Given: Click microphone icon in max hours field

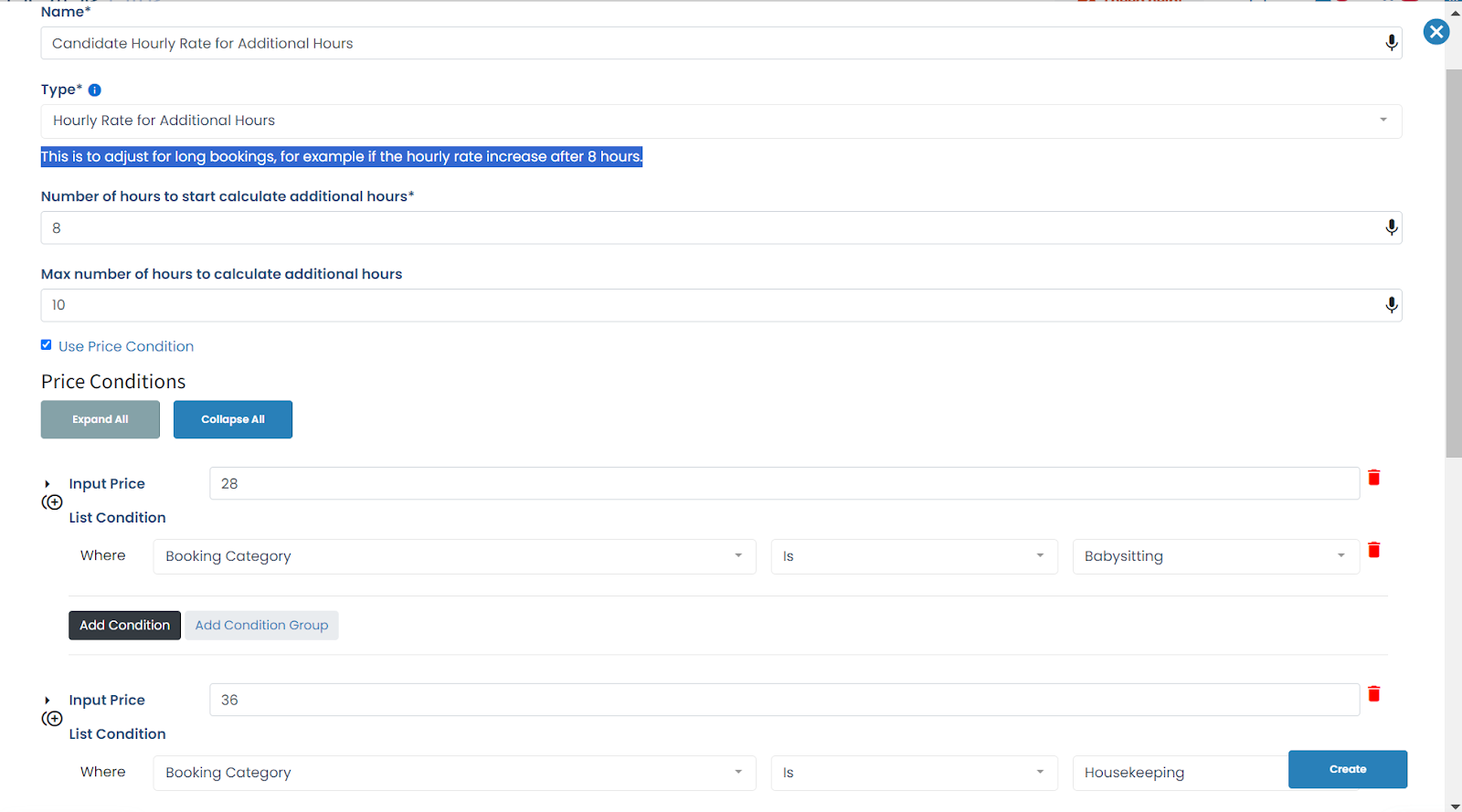Looking at the screenshot, I should pos(1391,305).
